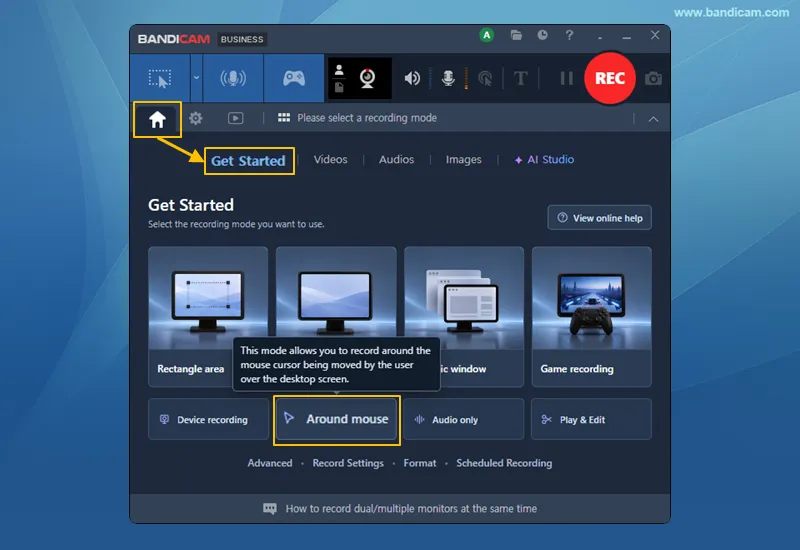Click the Audio only button
This screenshot has width=800, height=550.
(464, 419)
